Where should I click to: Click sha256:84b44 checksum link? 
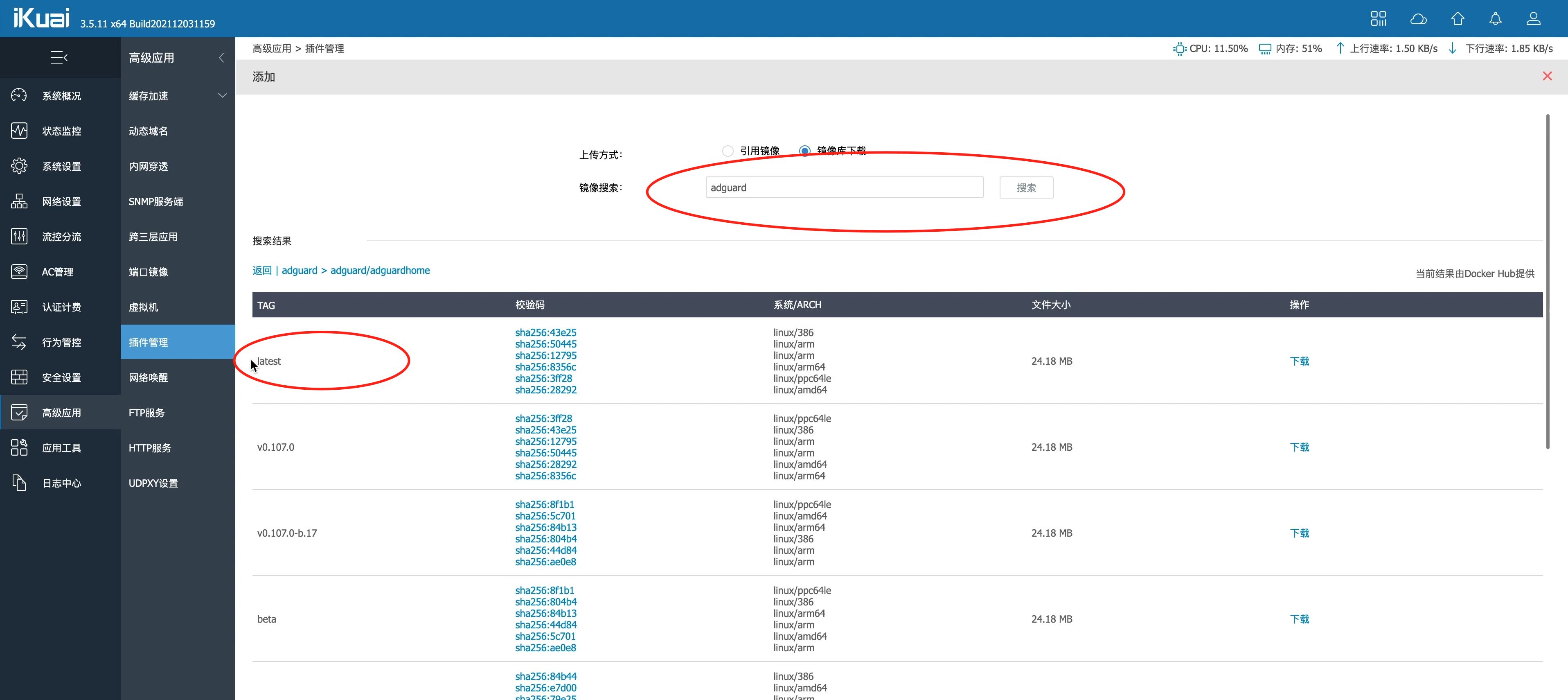pos(545,676)
